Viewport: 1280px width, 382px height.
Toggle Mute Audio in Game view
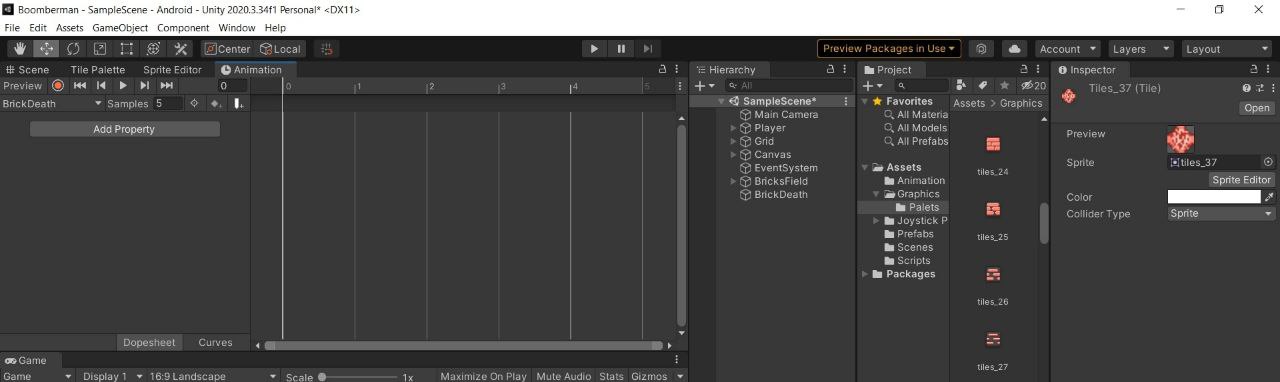pos(563,376)
